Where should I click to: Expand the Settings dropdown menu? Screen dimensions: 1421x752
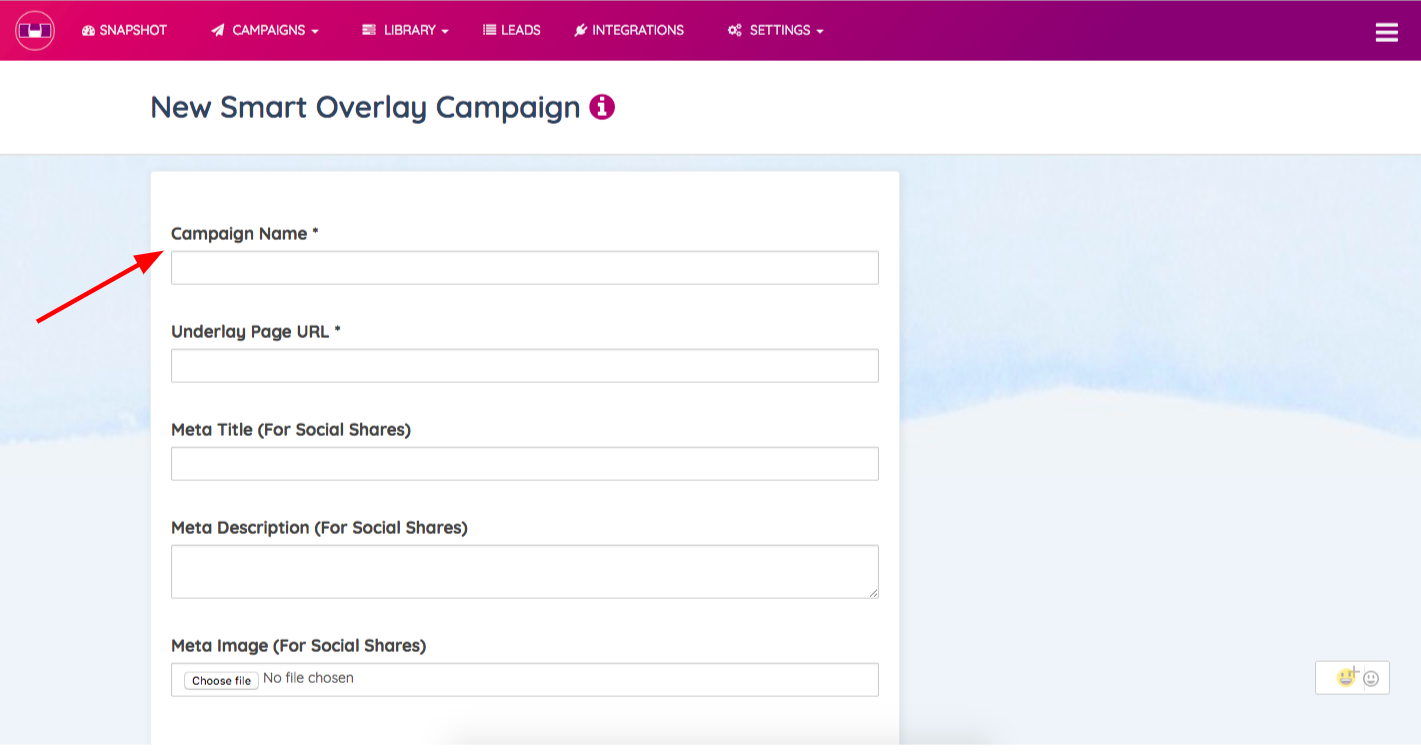coord(776,30)
